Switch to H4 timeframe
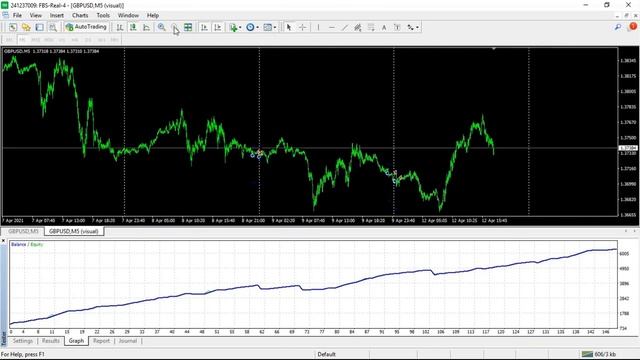The width and height of the screenshot is (640, 360). [75, 40]
